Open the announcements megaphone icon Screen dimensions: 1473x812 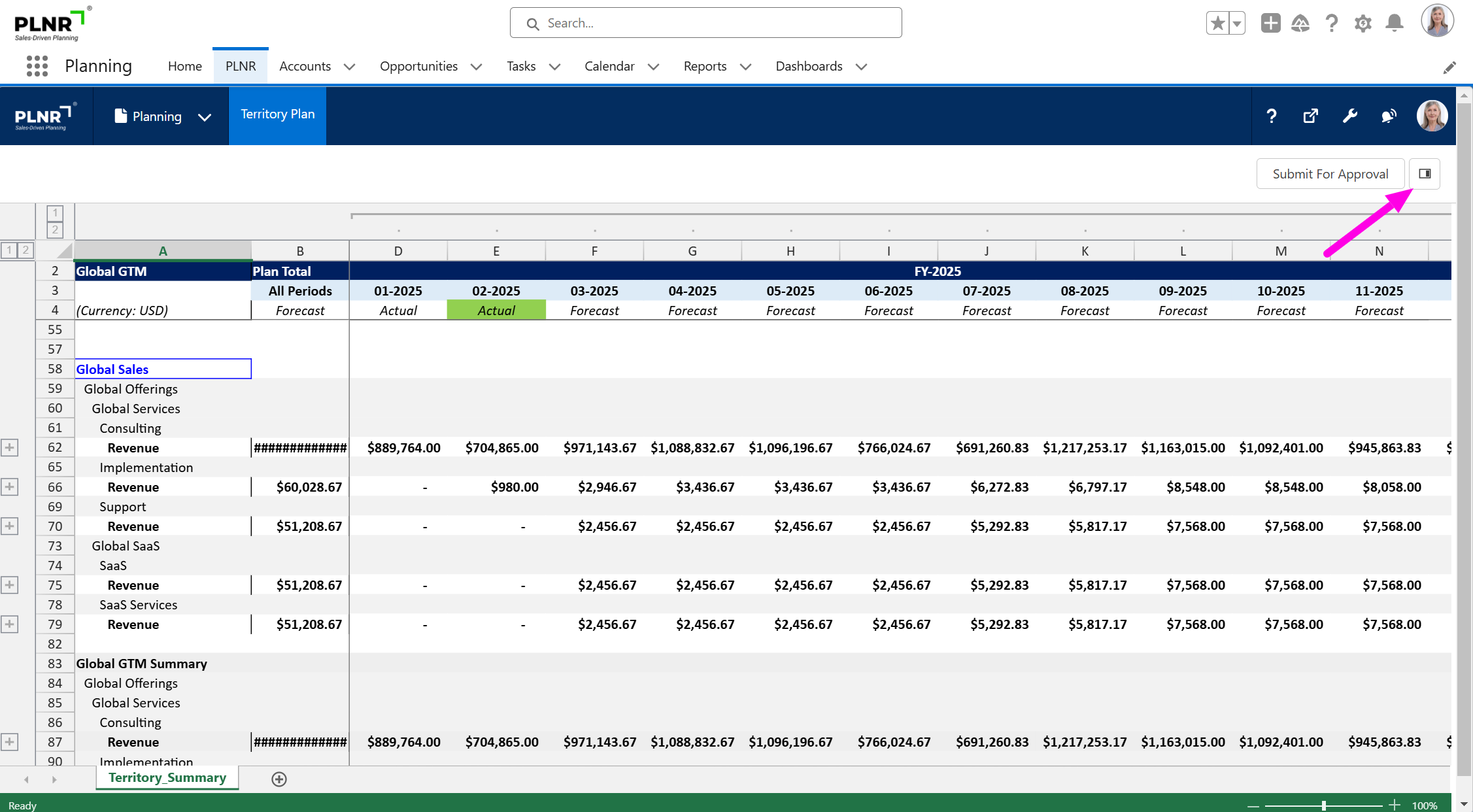1389,116
